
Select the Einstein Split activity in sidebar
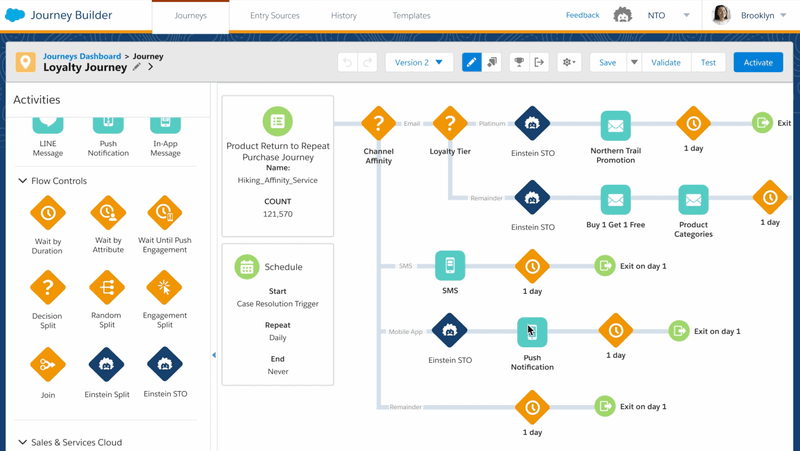(x=106, y=364)
